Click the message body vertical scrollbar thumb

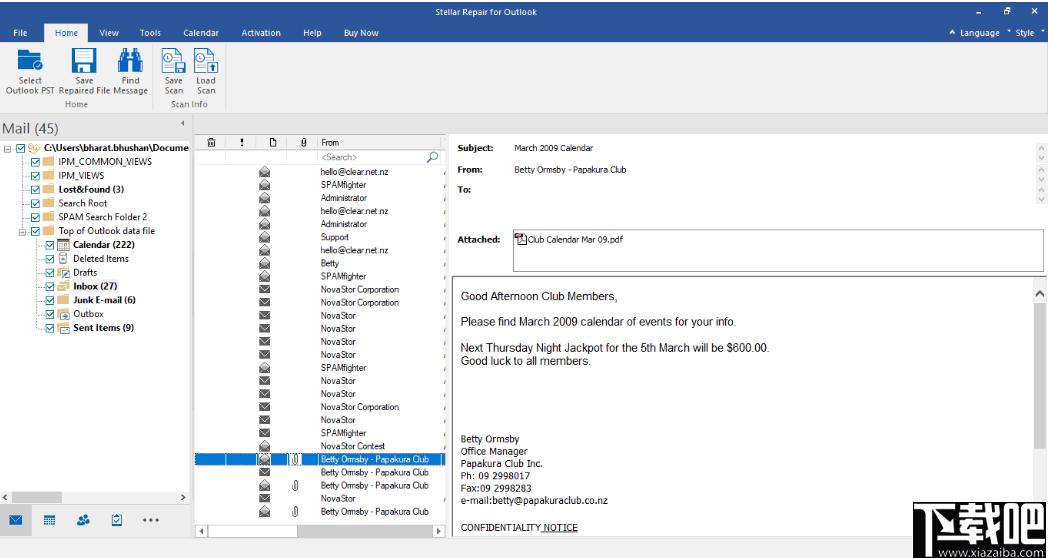[1039, 376]
